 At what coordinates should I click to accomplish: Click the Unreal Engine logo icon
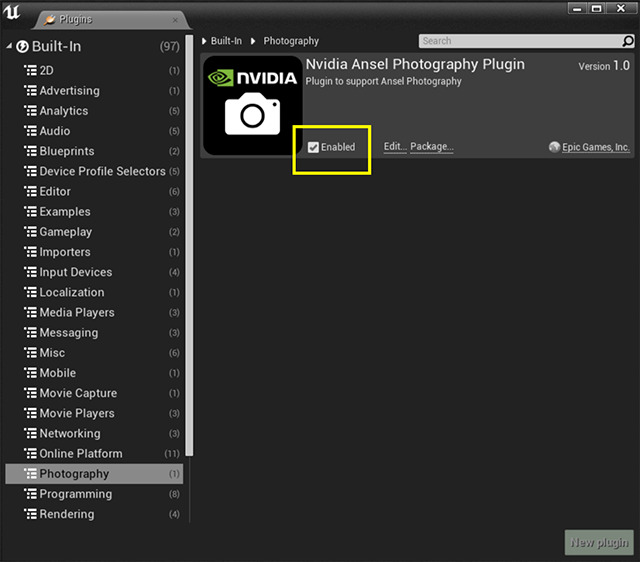[11, 11]
